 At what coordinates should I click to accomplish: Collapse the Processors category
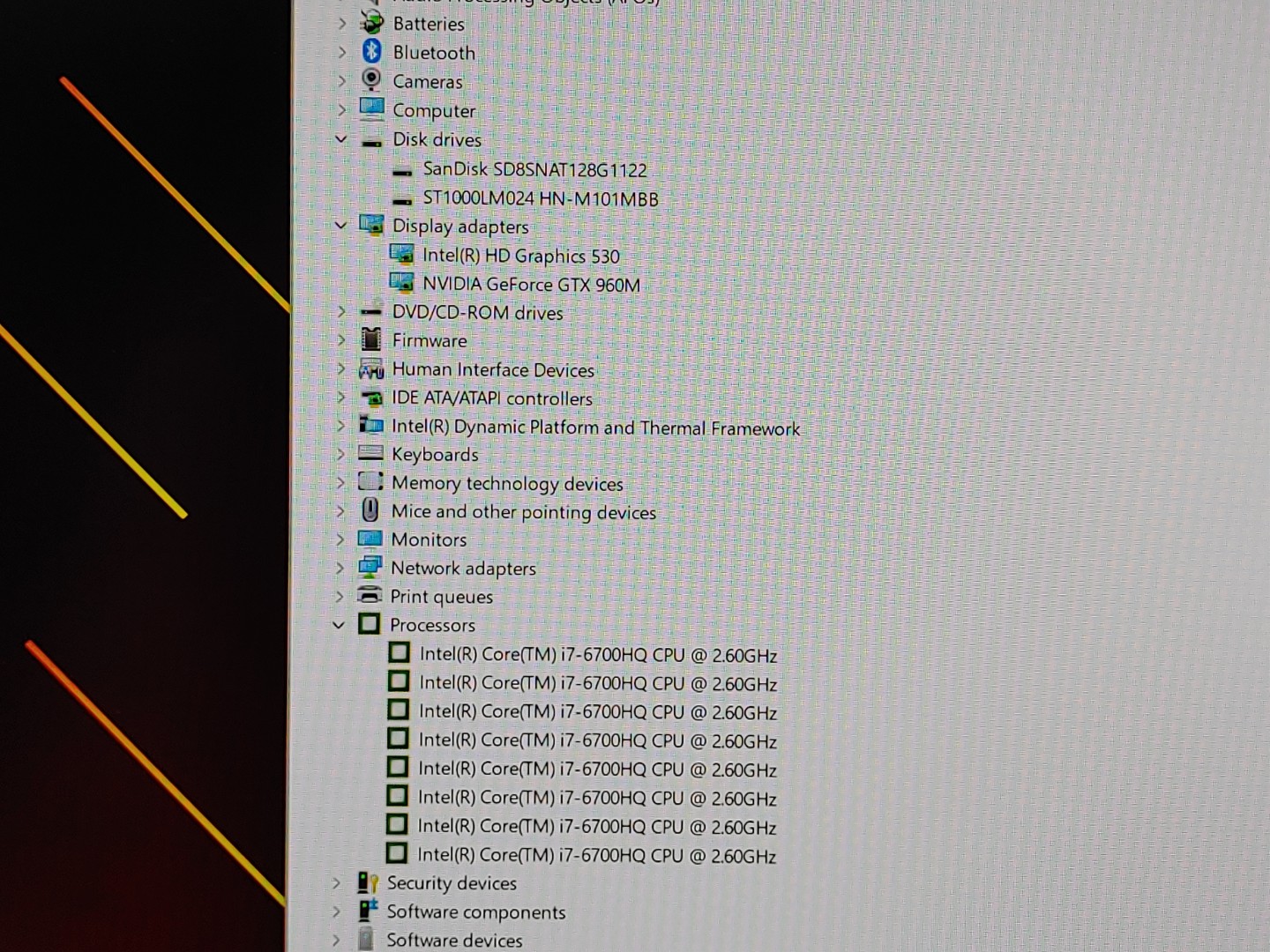click(339, 625)
